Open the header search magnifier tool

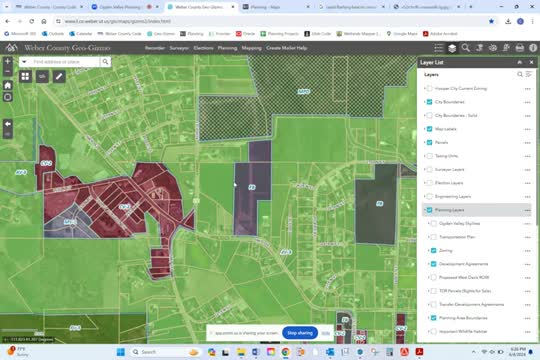[x=466, y=48]
